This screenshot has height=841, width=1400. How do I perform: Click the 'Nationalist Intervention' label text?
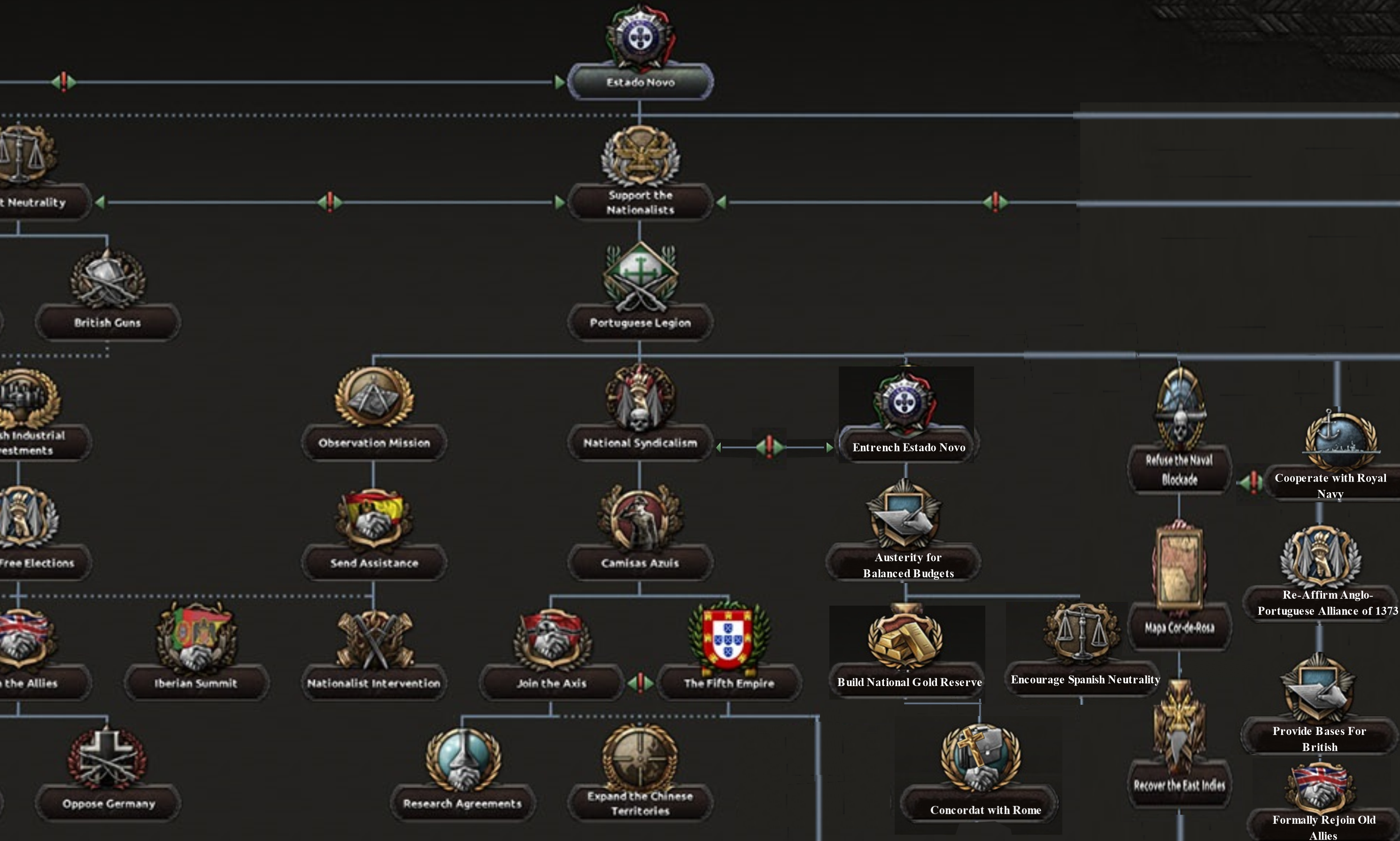pos(374,683)
